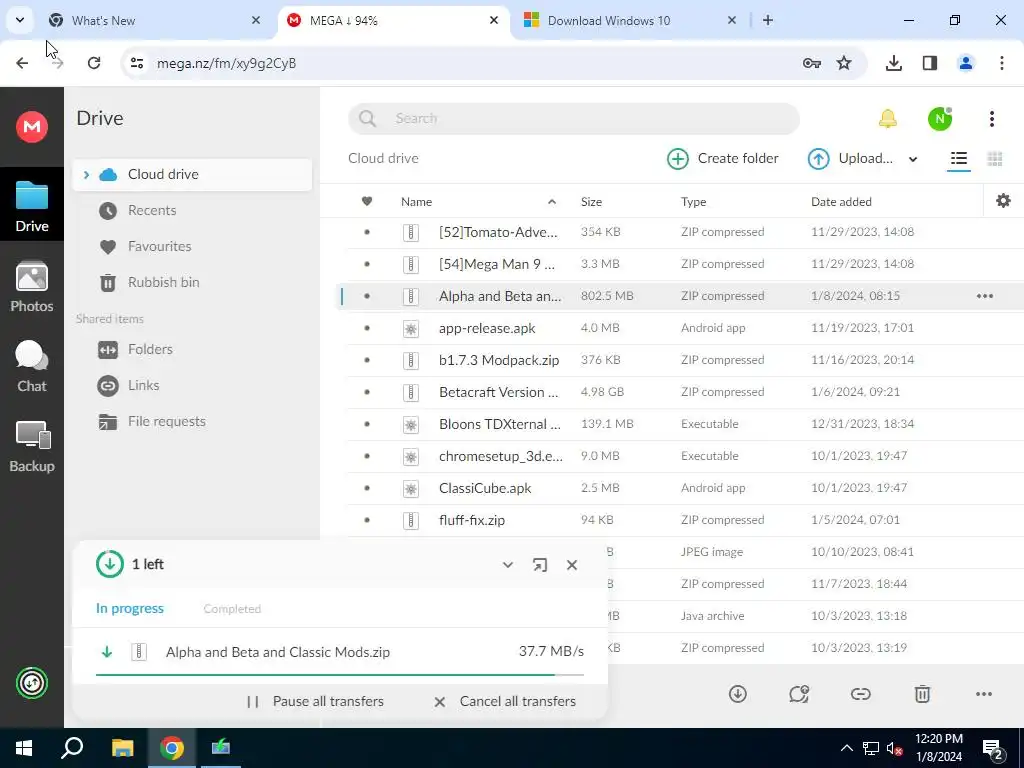Image resolution: width=1024 pixels, height=768 pixels.
Task: Switch to grid thumbnail view
Action: click(995, 159)
